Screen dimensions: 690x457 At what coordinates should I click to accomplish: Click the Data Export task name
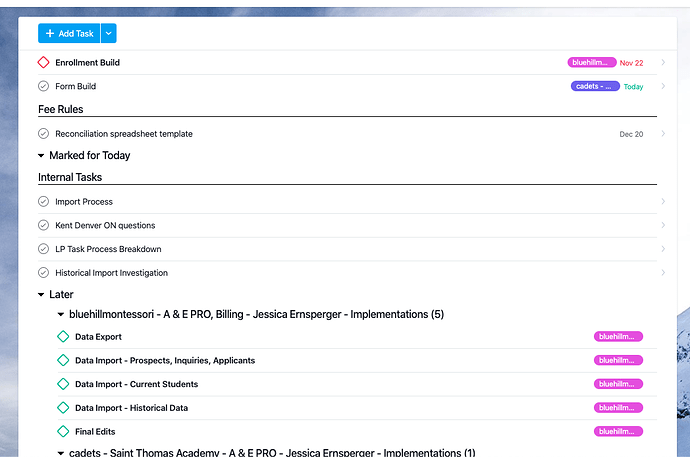(99, 336)
